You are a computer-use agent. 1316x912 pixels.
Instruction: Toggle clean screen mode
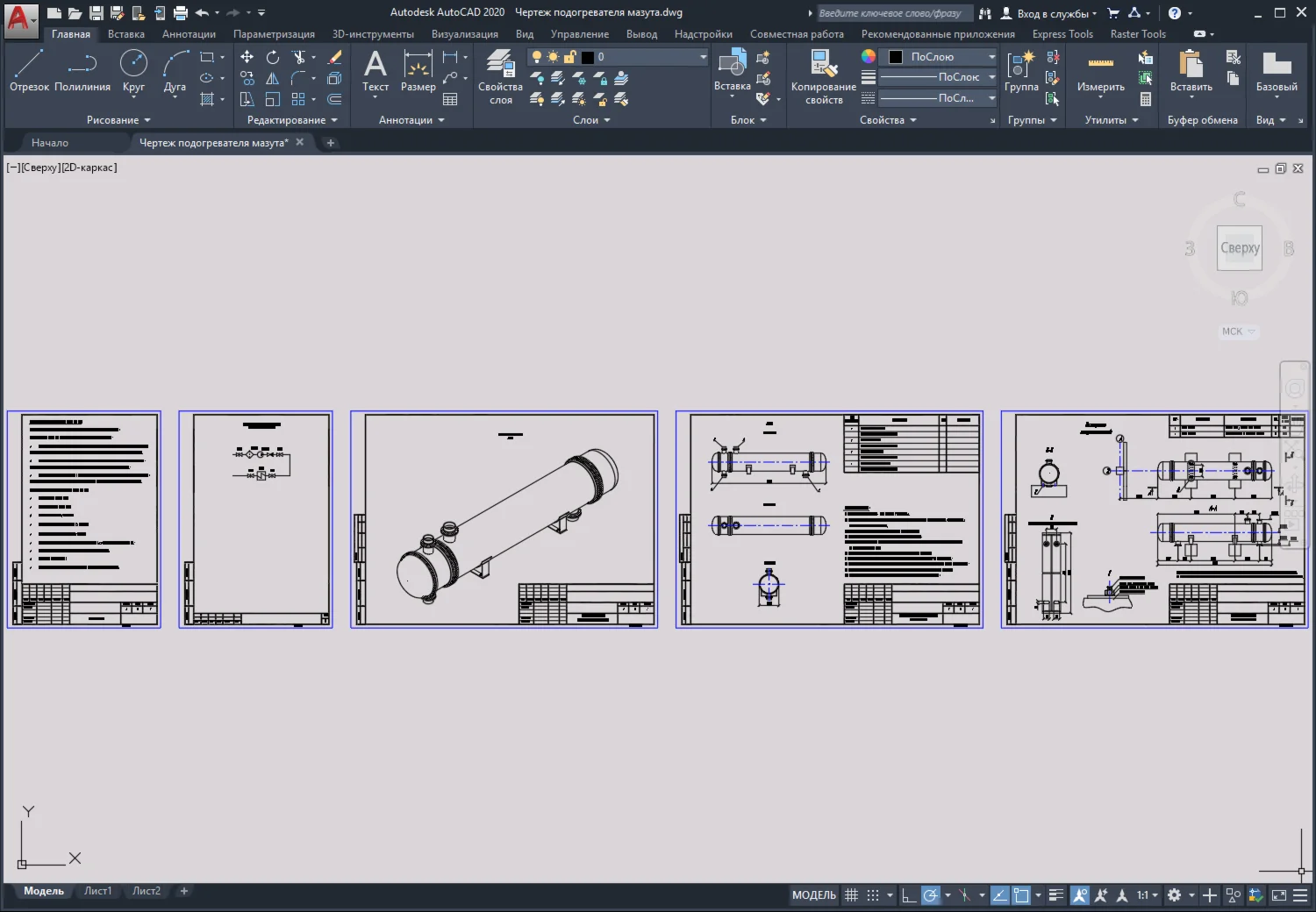(x=1279, y=895)
